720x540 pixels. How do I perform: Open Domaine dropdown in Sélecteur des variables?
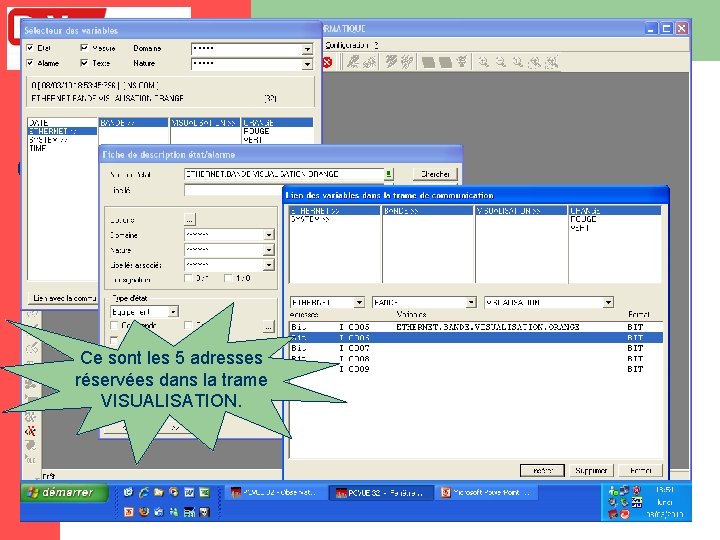307,49
